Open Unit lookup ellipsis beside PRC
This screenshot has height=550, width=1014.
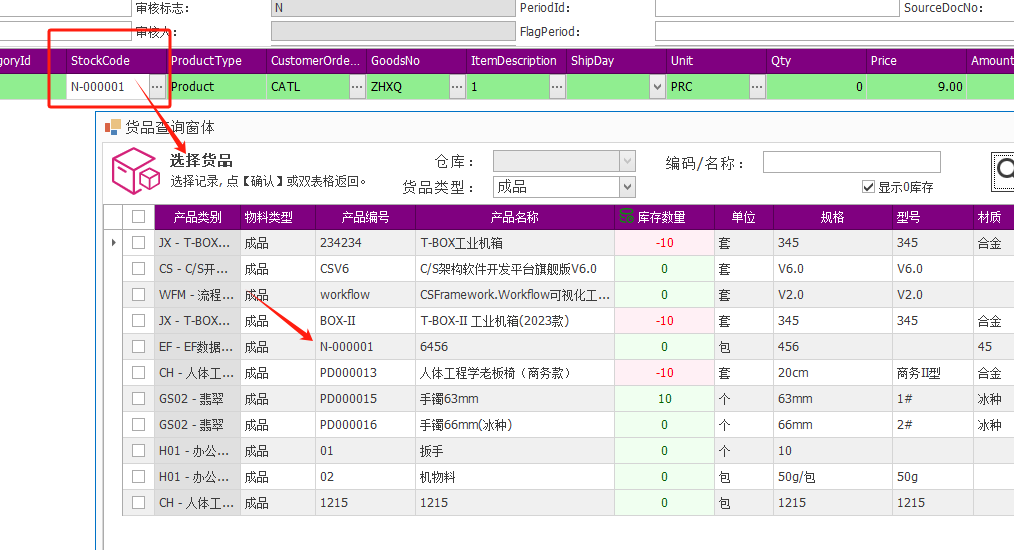tap(757, 87)
